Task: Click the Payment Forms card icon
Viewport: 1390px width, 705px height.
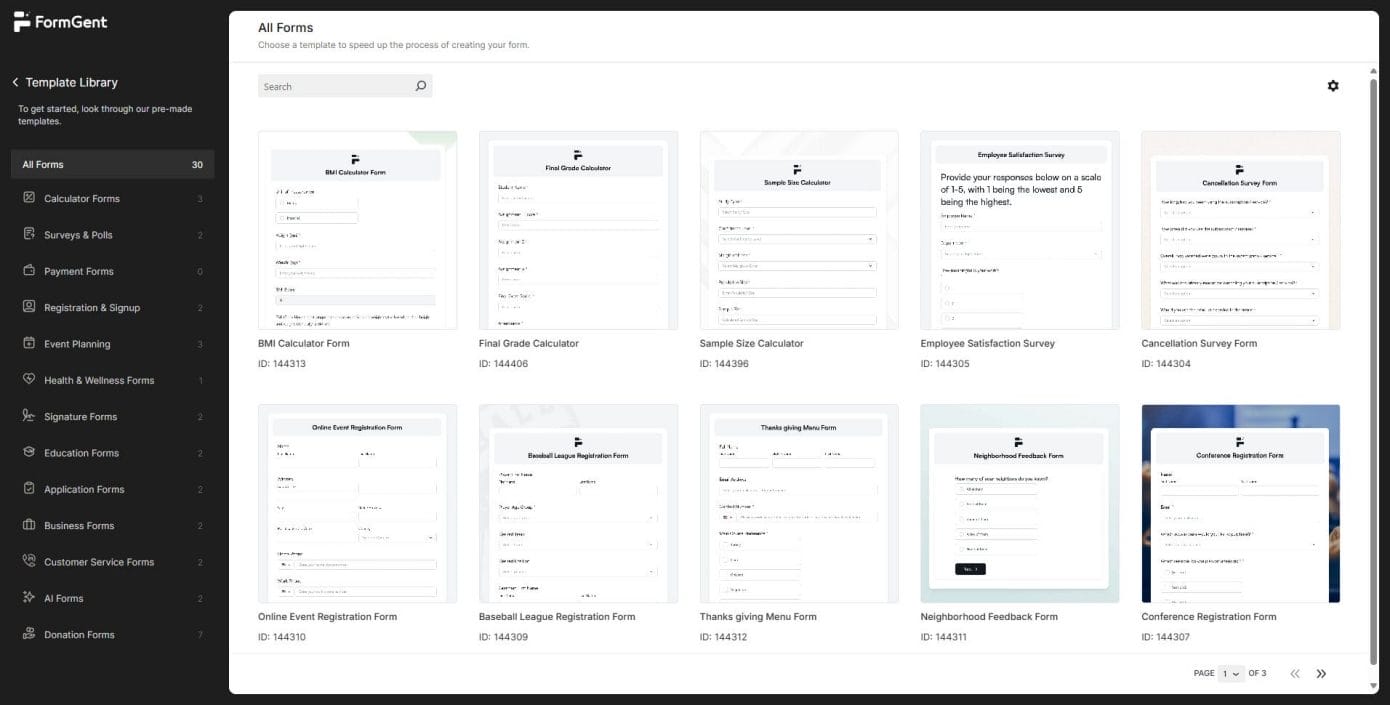Action: tap(29, 271)
